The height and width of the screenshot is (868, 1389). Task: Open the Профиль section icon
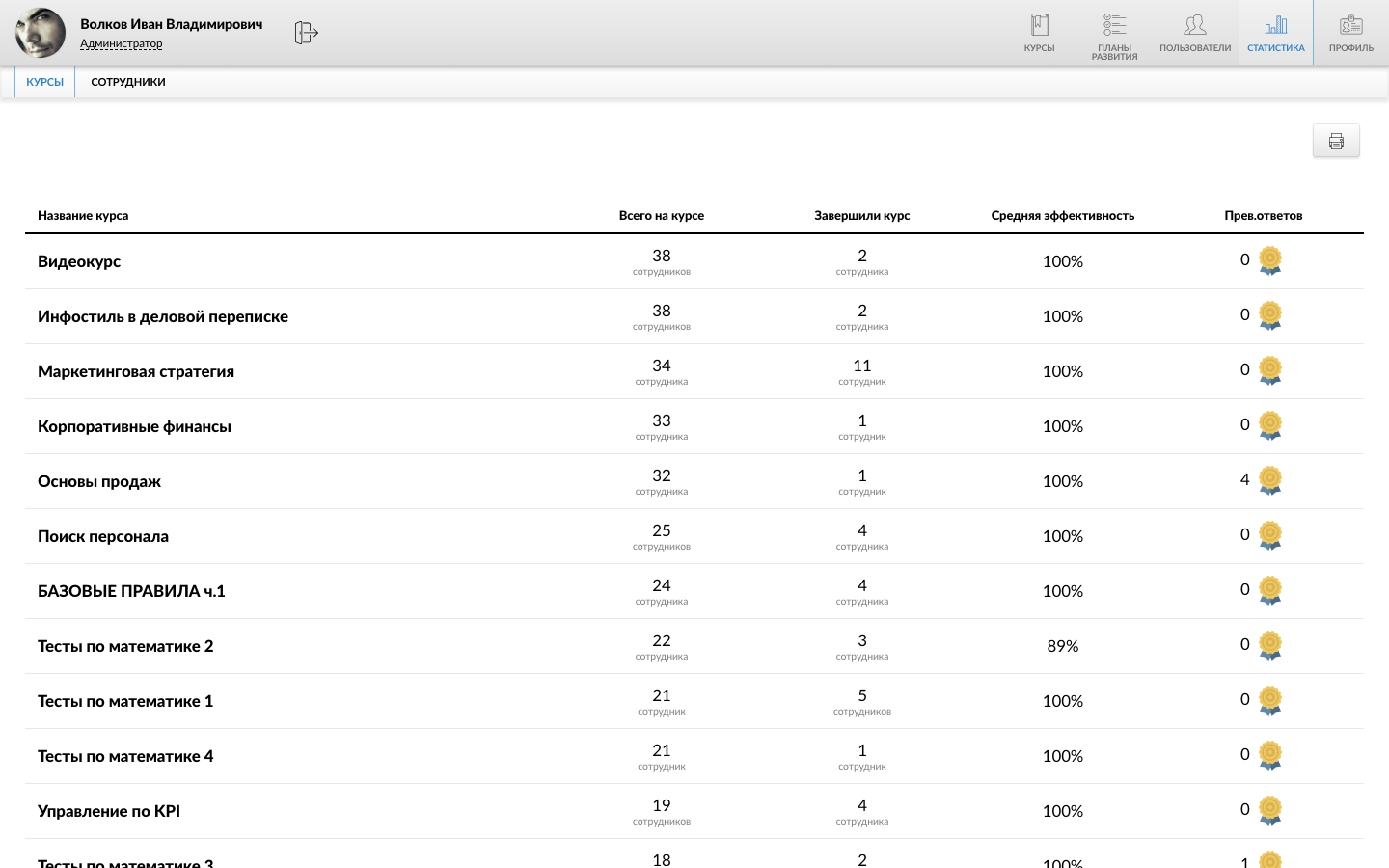(x=1350, y=32)
